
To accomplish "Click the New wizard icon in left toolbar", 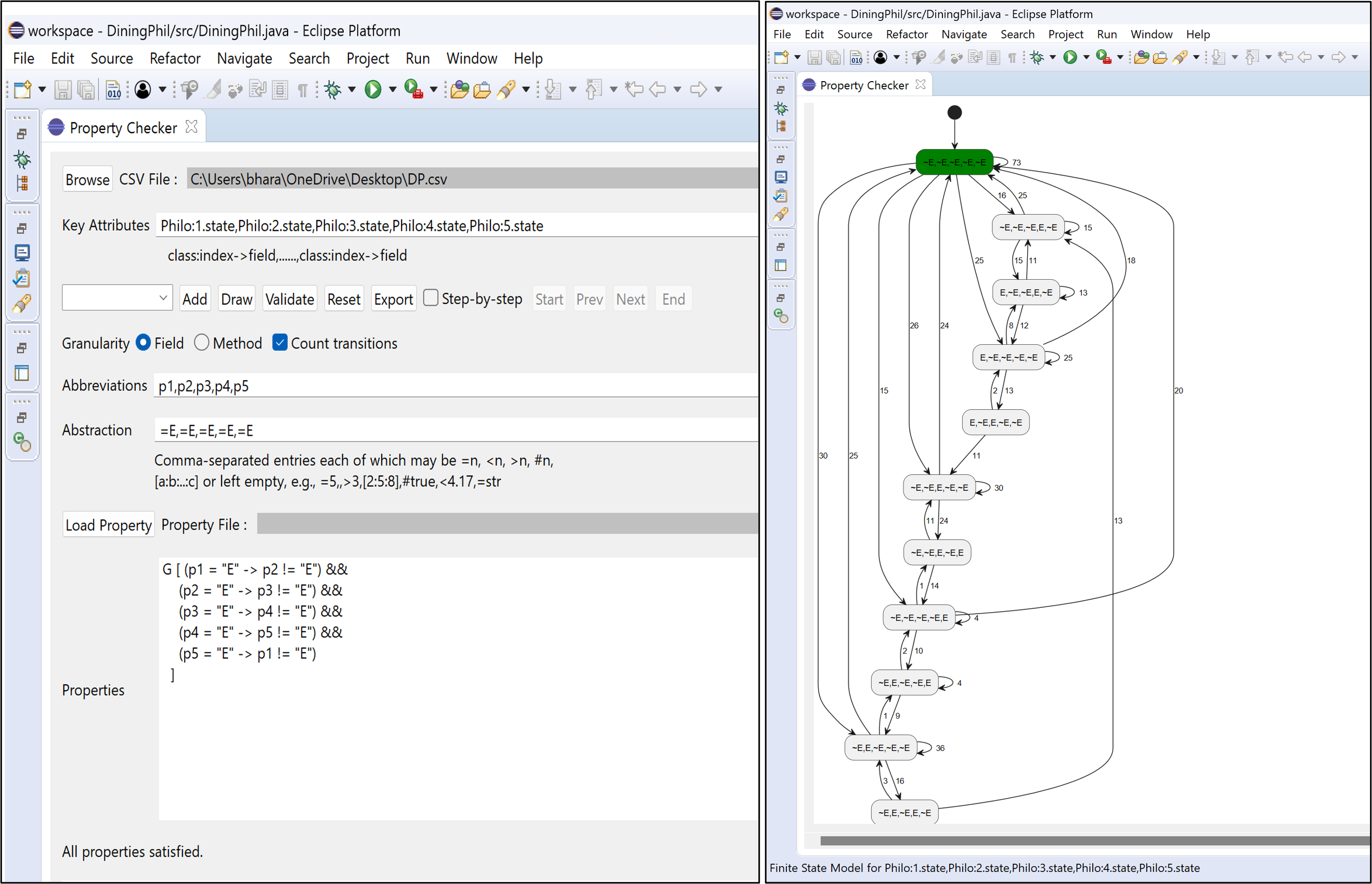I will tap(23, 89).
